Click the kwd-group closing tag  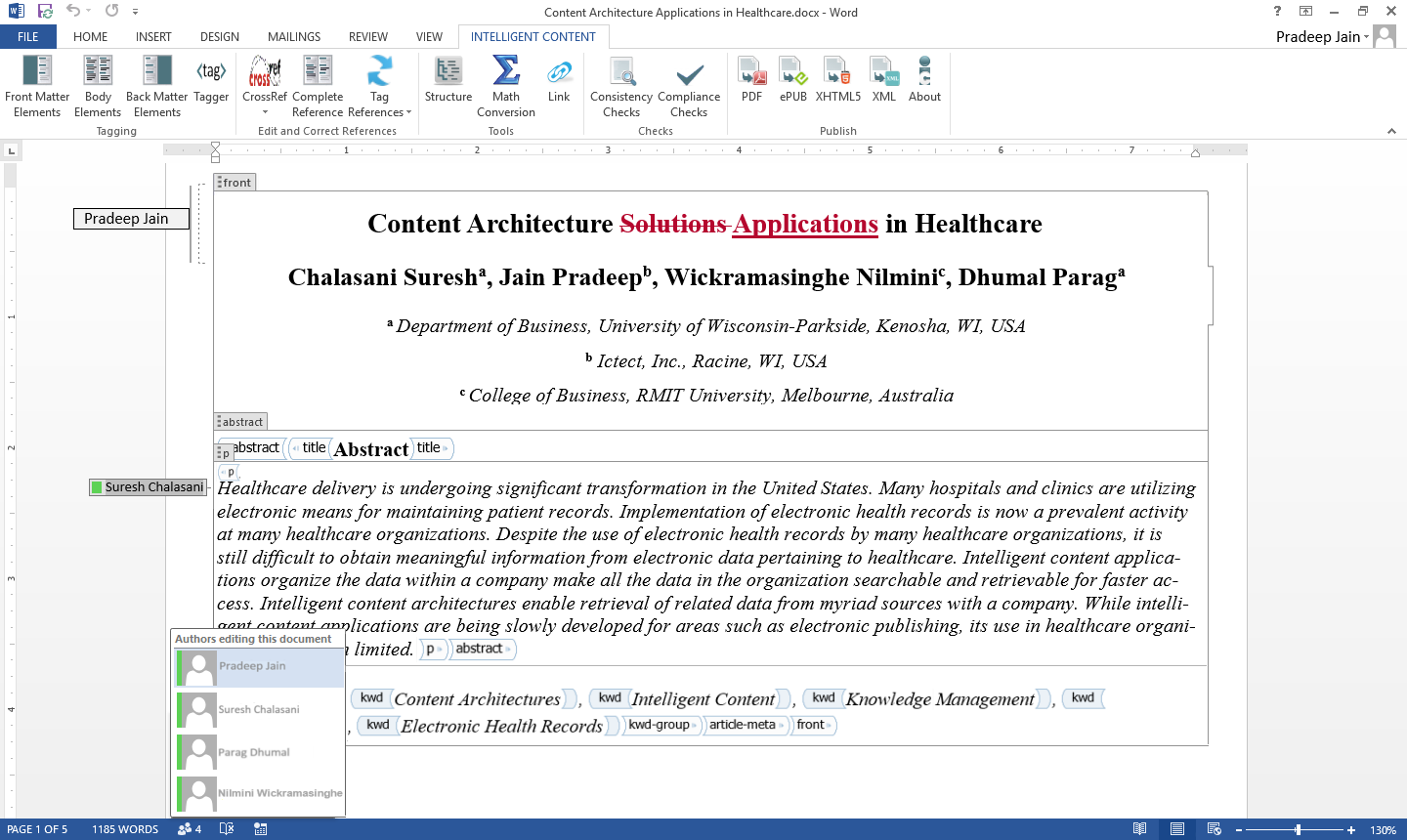pos(661,725)
